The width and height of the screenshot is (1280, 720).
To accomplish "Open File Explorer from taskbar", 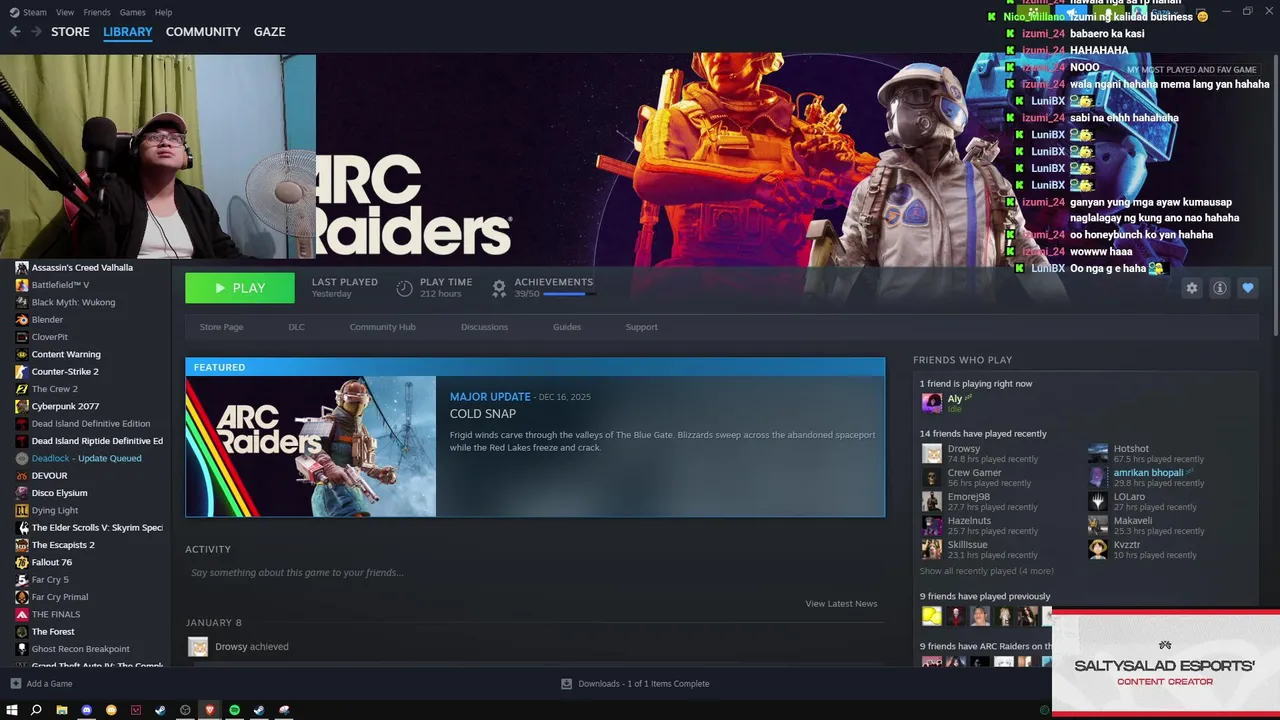I will [61, 710].
